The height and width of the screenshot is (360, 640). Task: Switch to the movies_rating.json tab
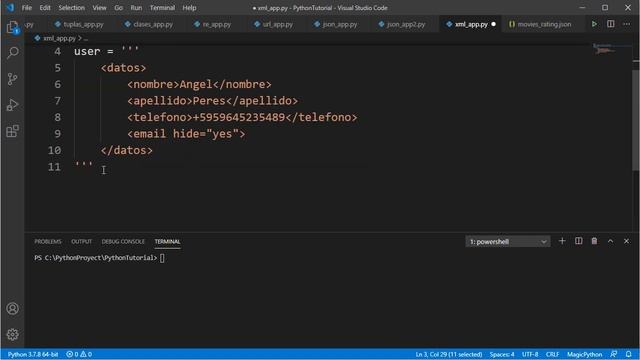(540, 24)
